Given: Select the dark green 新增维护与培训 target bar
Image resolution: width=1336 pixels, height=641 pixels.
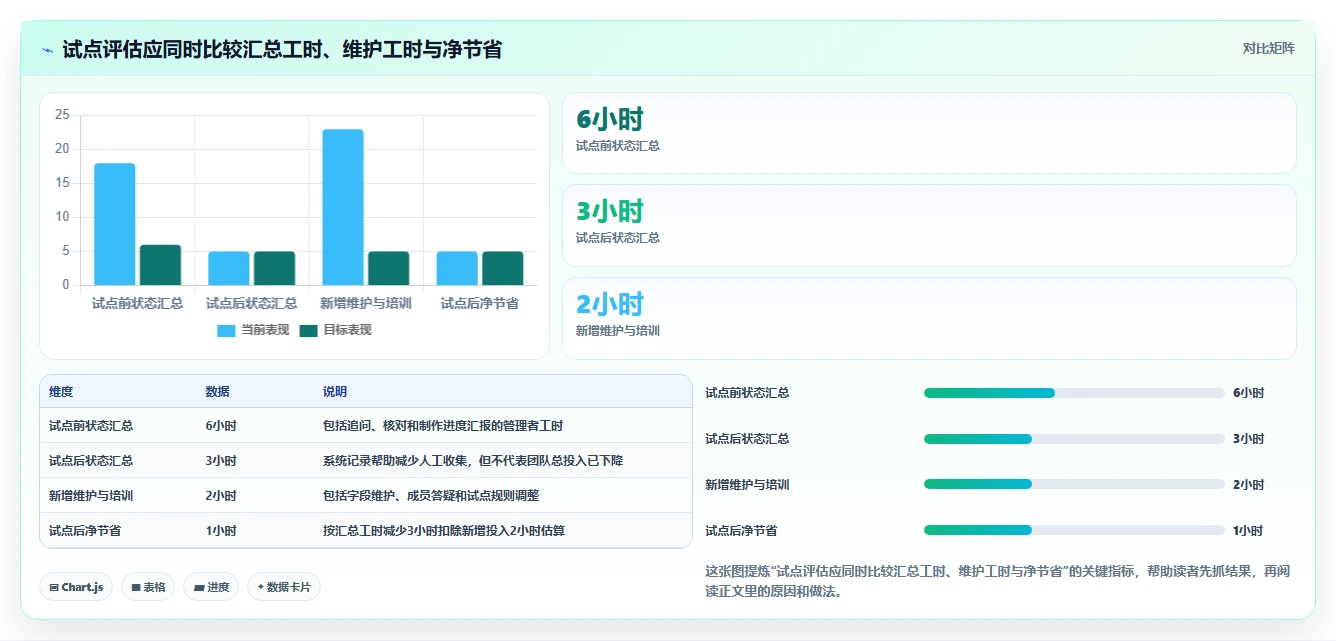Looking at the screenshot, I should click(389, 268).
